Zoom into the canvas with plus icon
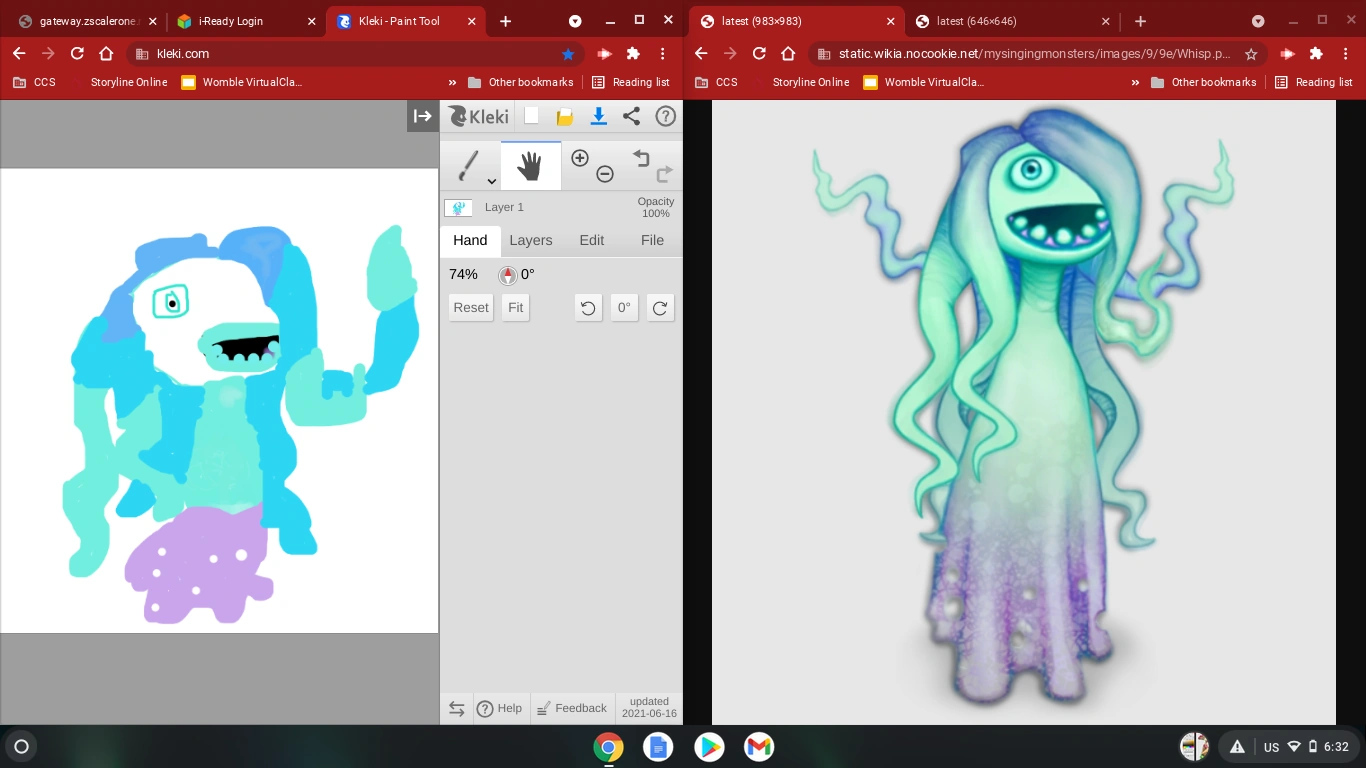The image size is (1366, 768). tap(580, 158)
